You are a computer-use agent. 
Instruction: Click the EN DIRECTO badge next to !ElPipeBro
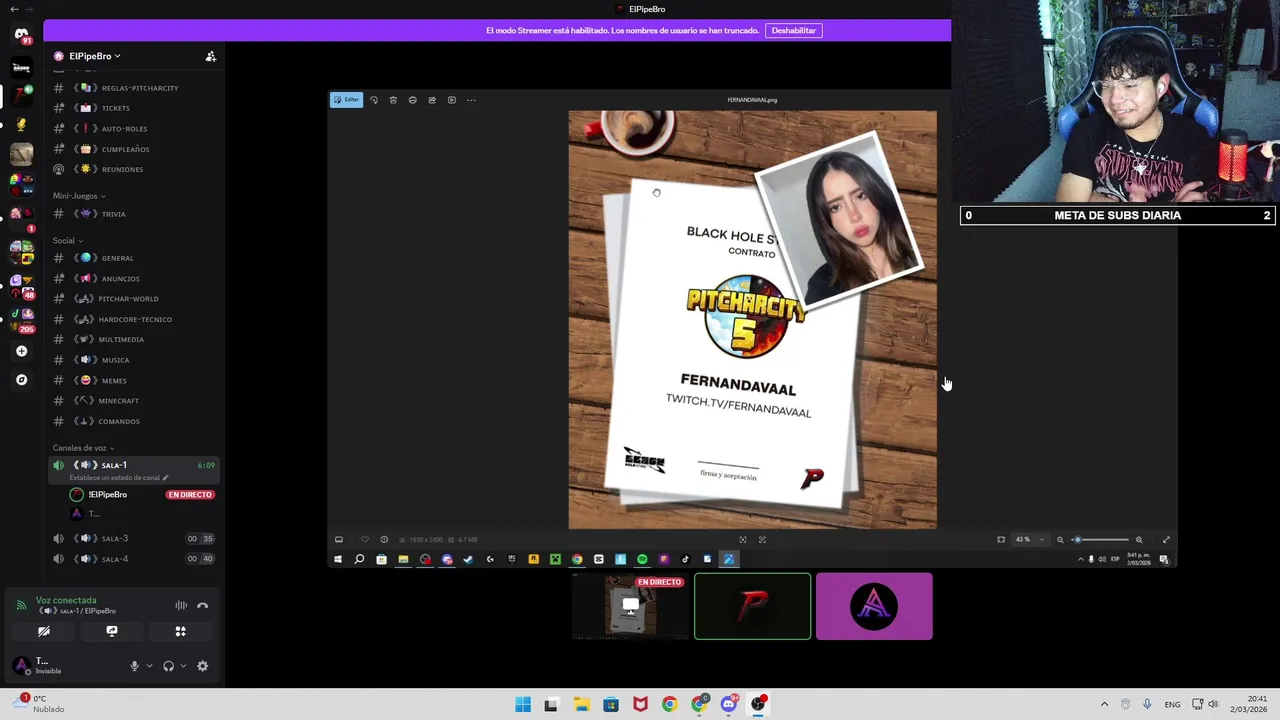(190, 495)
